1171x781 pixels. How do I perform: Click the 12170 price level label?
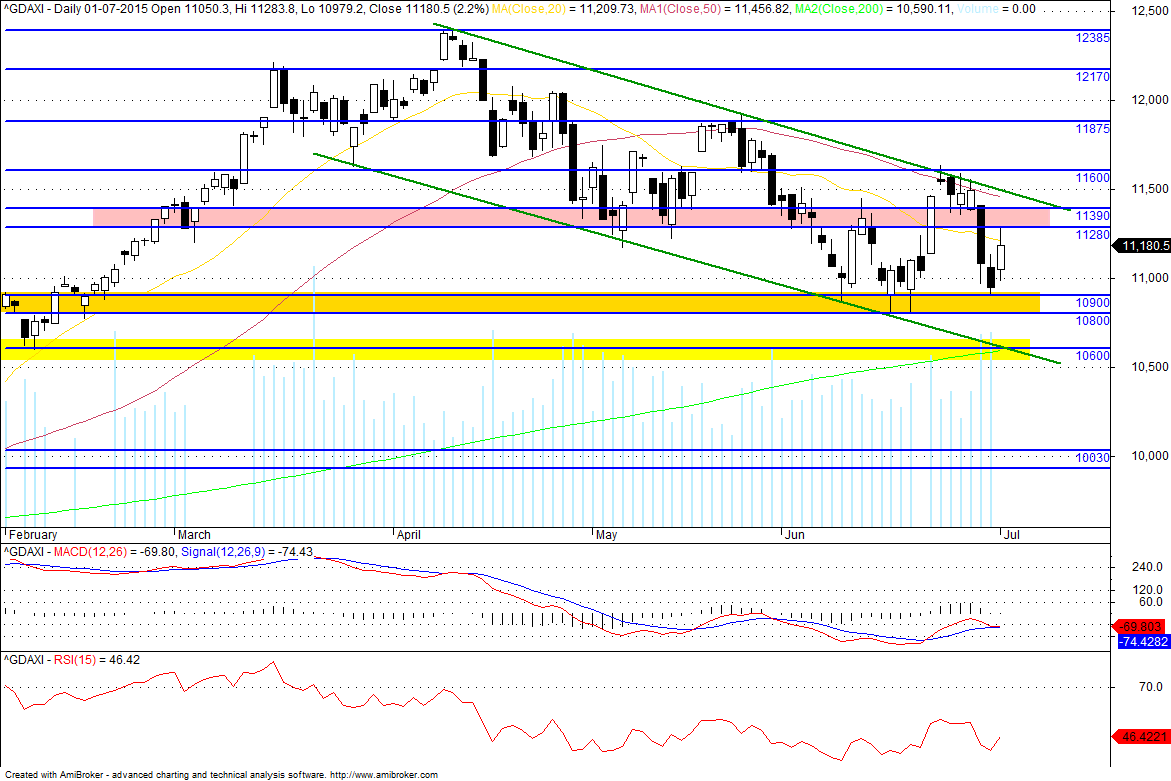(x=1092, y=77)
